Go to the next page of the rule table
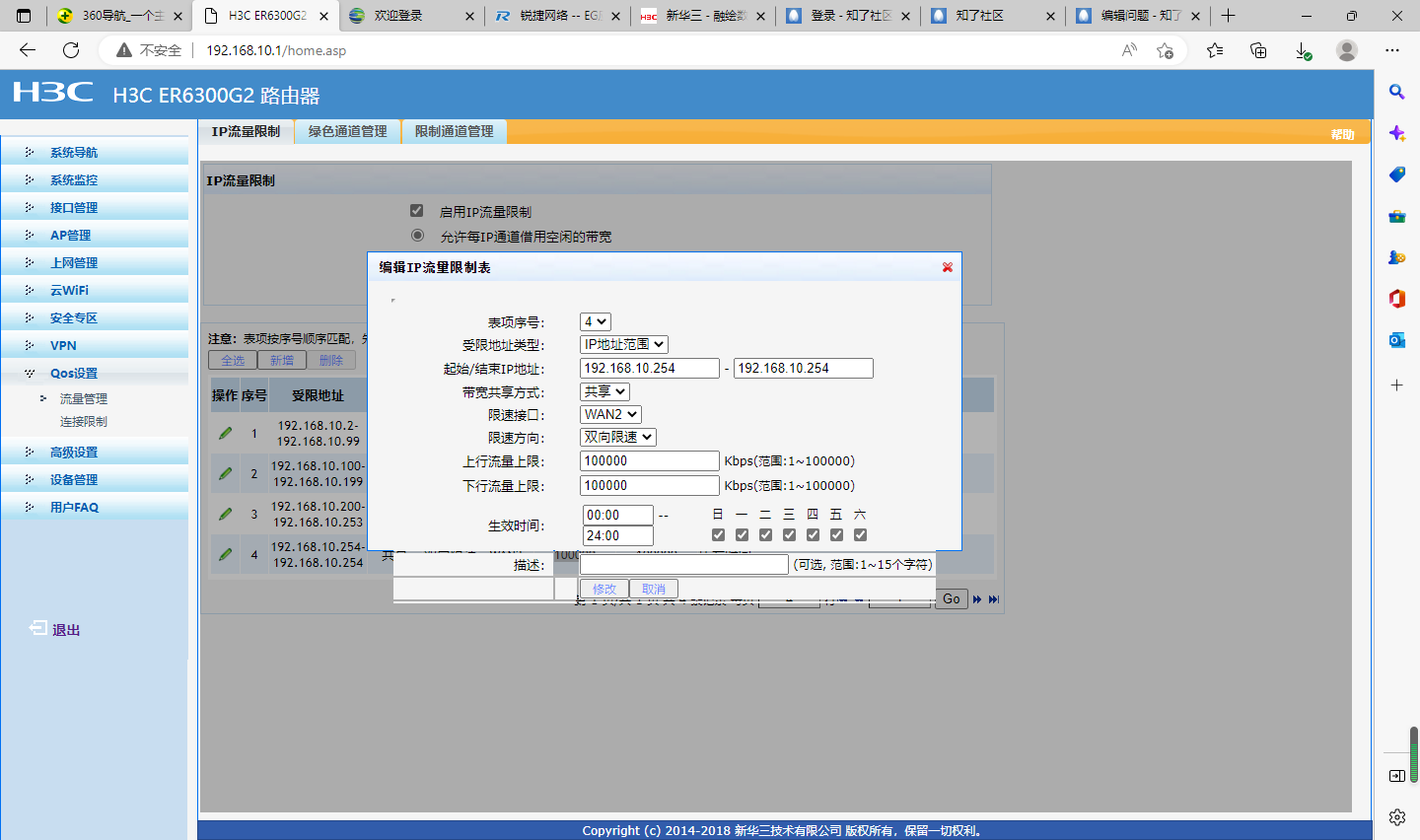The image size is (1420, 840). pos(977,599)
